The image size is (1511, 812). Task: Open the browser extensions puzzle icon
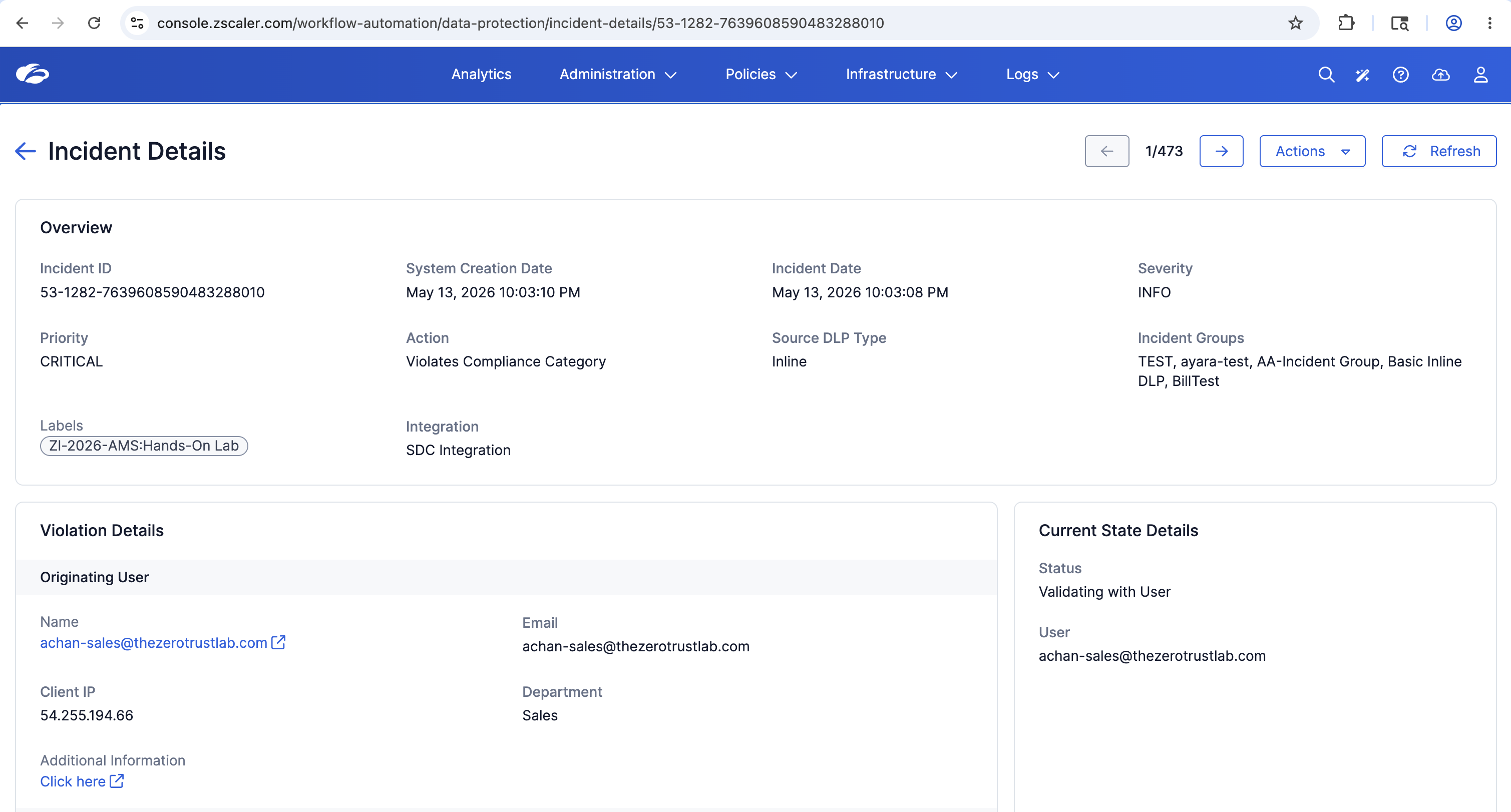(x=1346, y=23)
